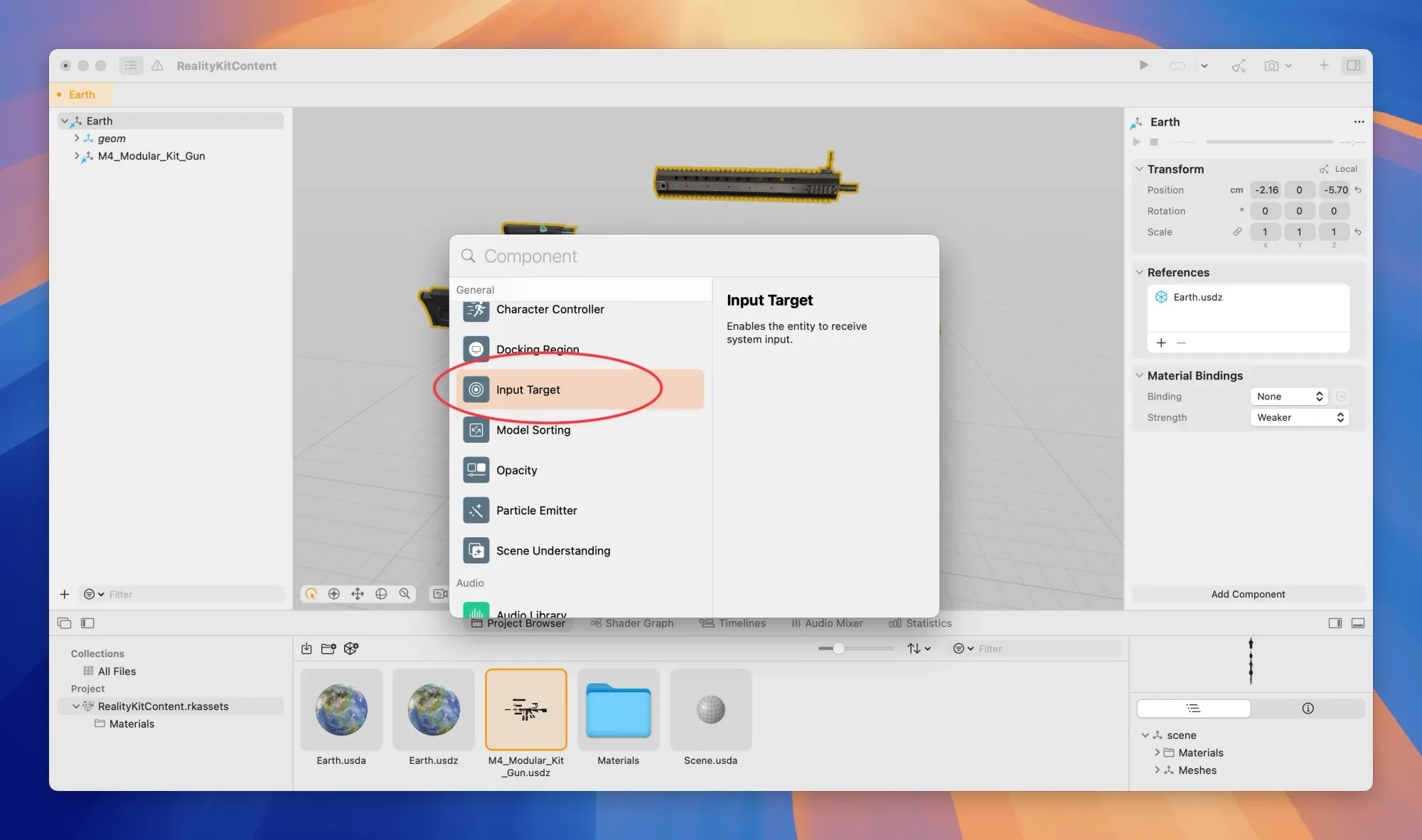Viewport: 1422px width, 840px height.
Task: Toggle the right inspector panel icon in toolbar
Action: click(x=1353, y=65)
